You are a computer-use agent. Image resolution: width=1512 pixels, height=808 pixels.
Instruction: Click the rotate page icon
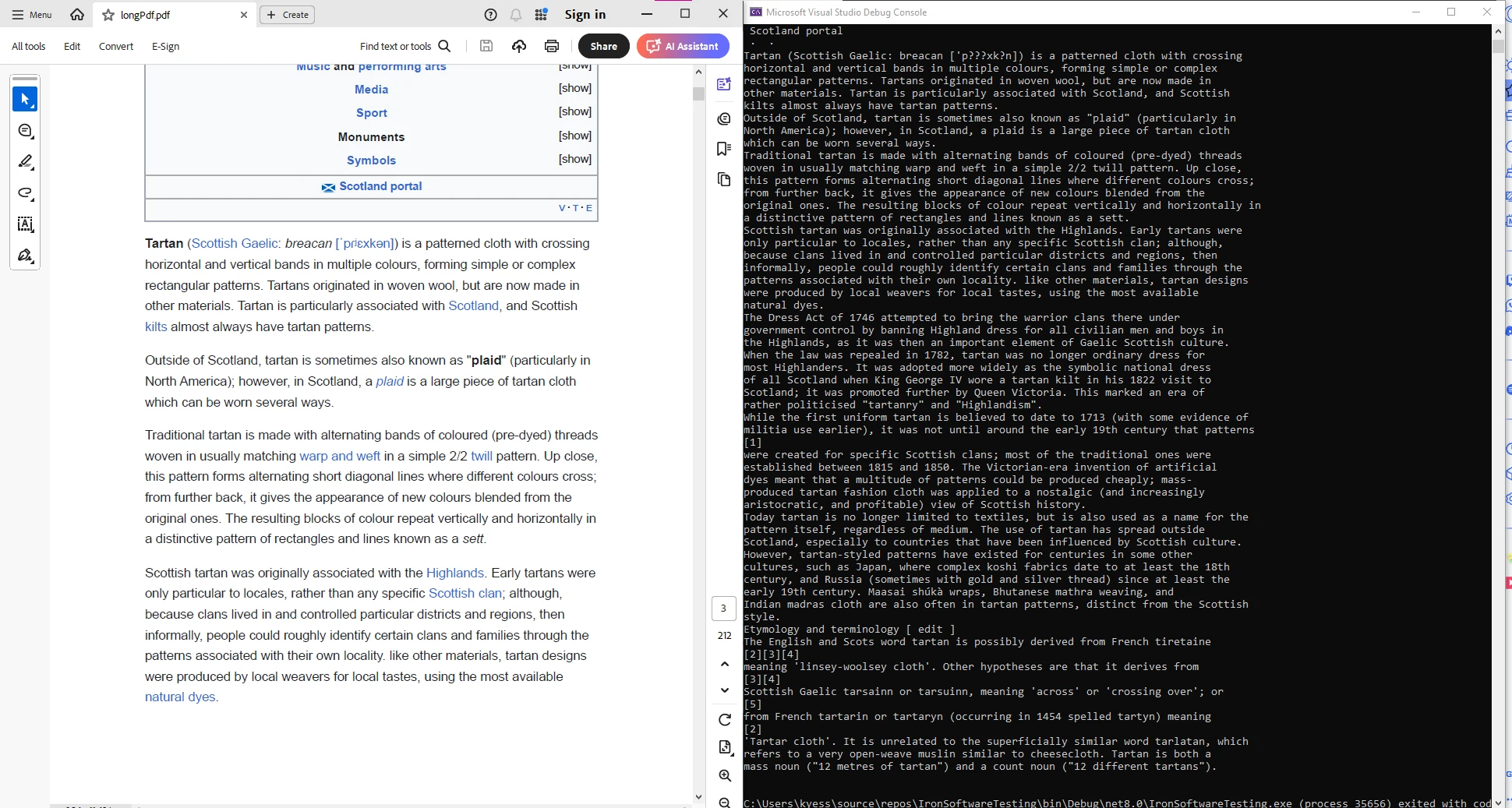(725, 719)
